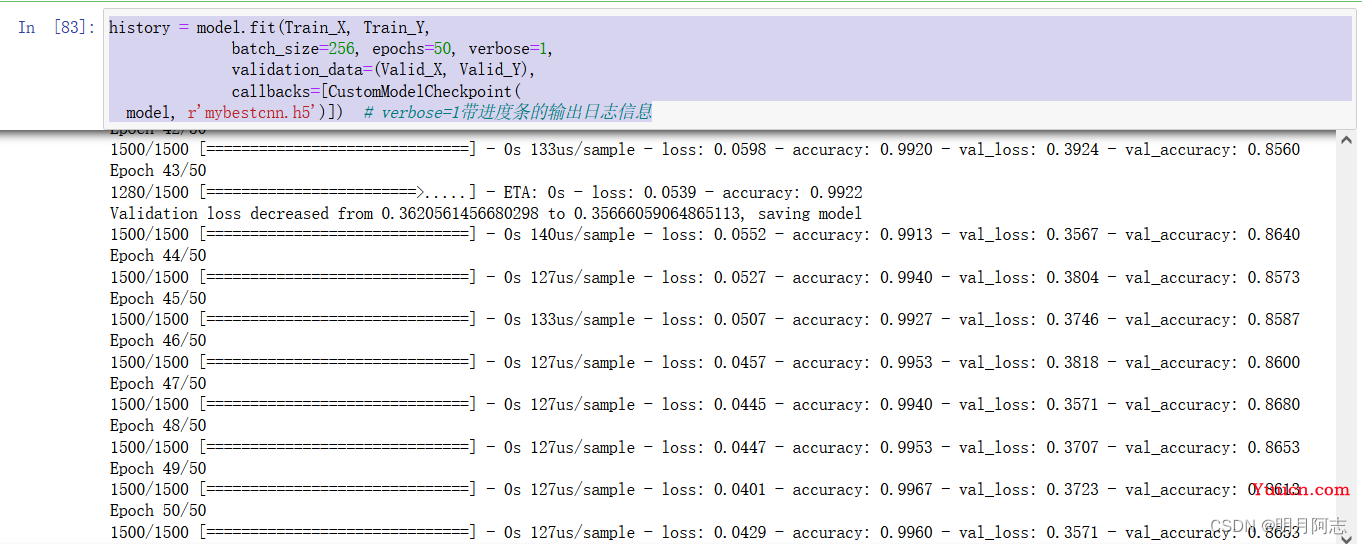Image resolution: width=1362 pixels, height=544 pixels.
Task: Click the 'val_accuracy: 0.8680' value
Action: pos(1212,405)
